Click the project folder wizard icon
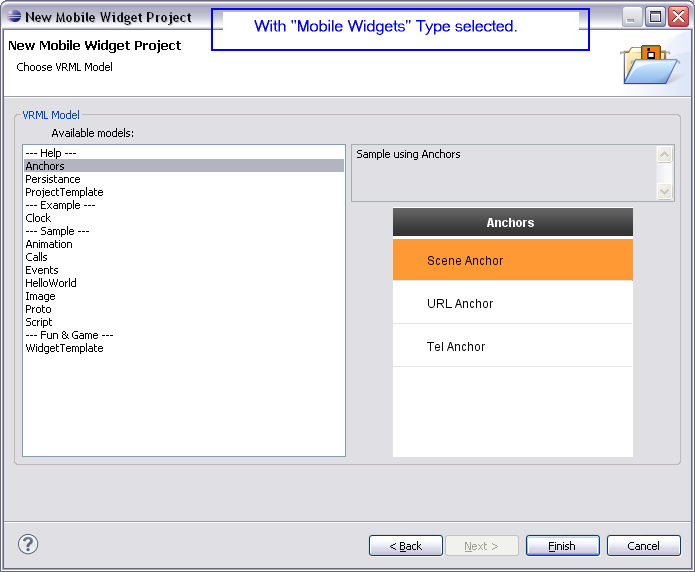 pos(650,65)
